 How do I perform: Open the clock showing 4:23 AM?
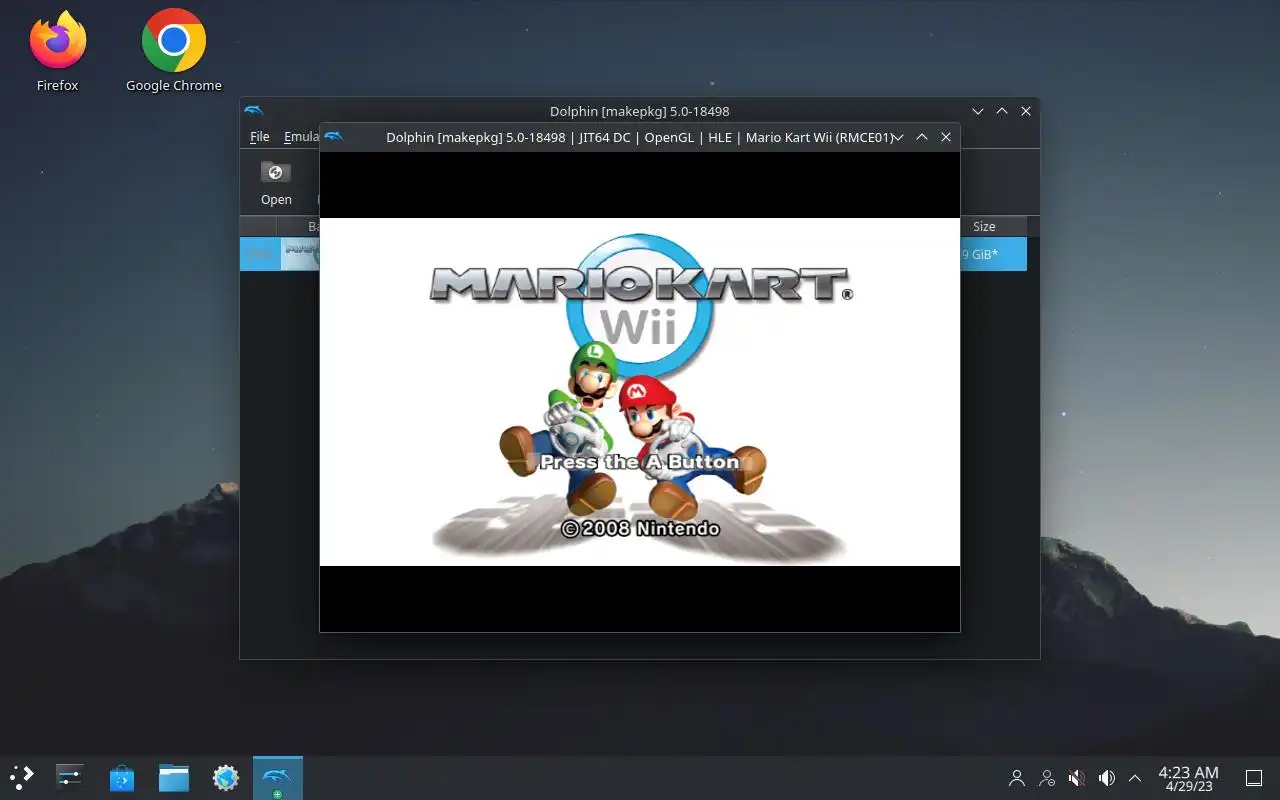point(1188,778)
